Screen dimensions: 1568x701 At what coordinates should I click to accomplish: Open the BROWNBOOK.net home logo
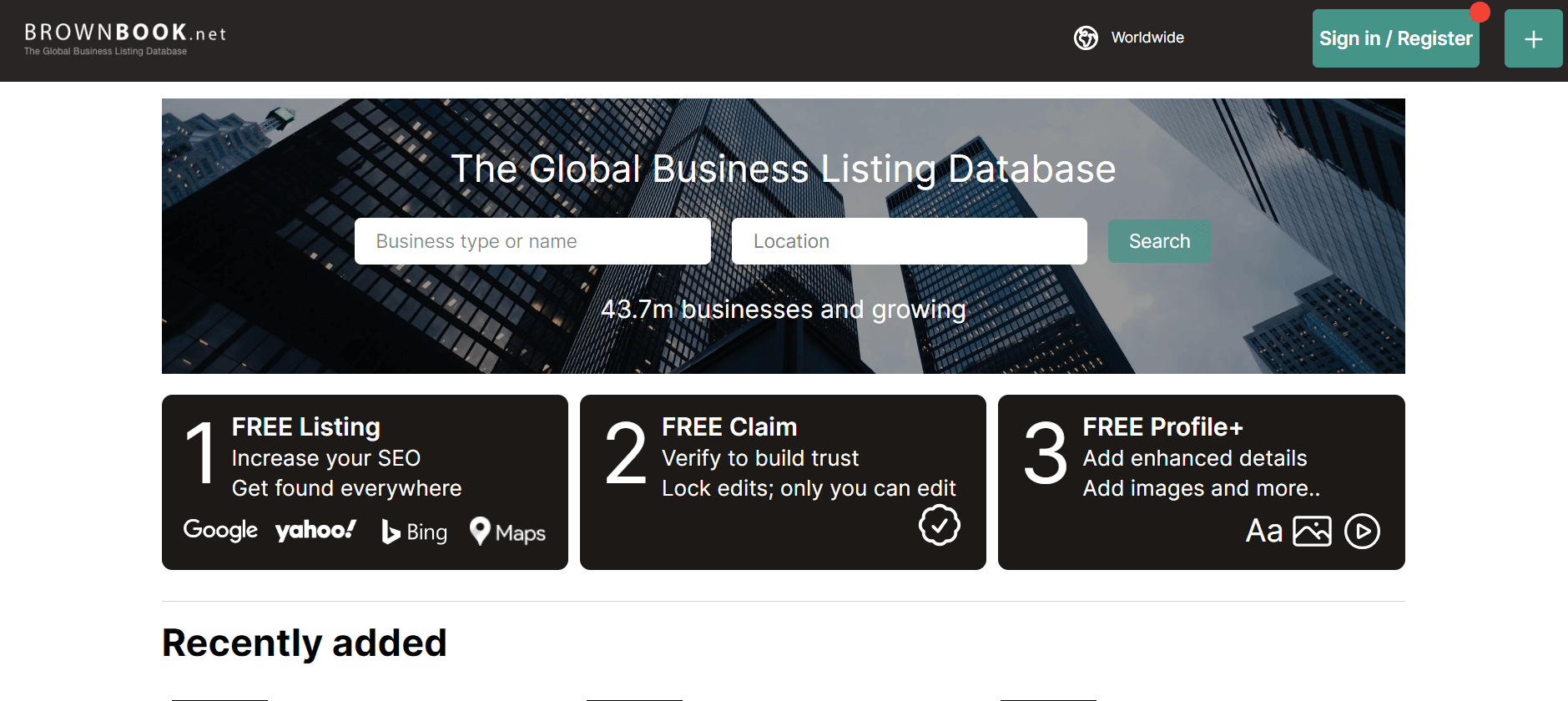(x=125, y=38)
